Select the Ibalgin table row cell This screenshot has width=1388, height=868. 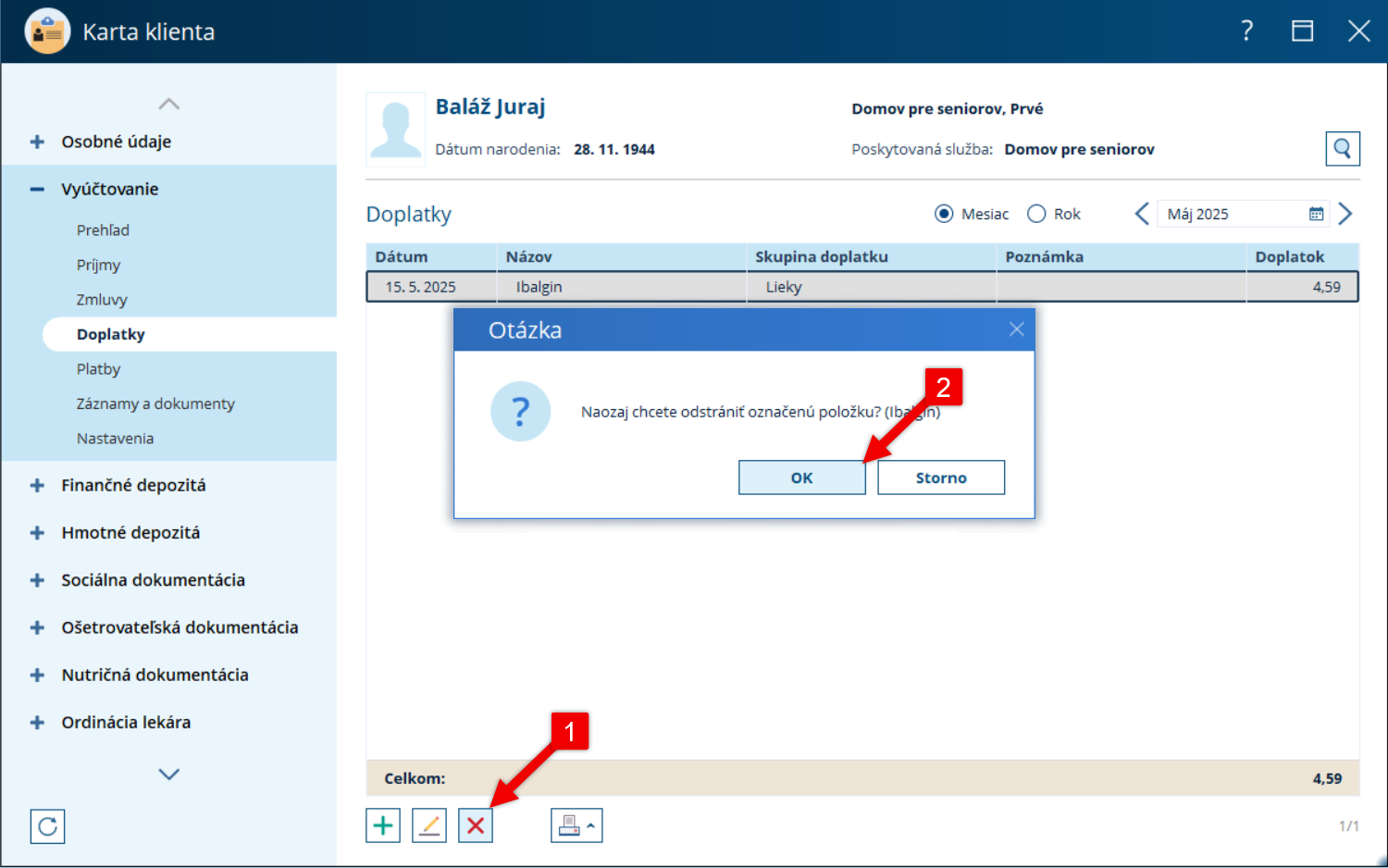click(x=622, y=287)
